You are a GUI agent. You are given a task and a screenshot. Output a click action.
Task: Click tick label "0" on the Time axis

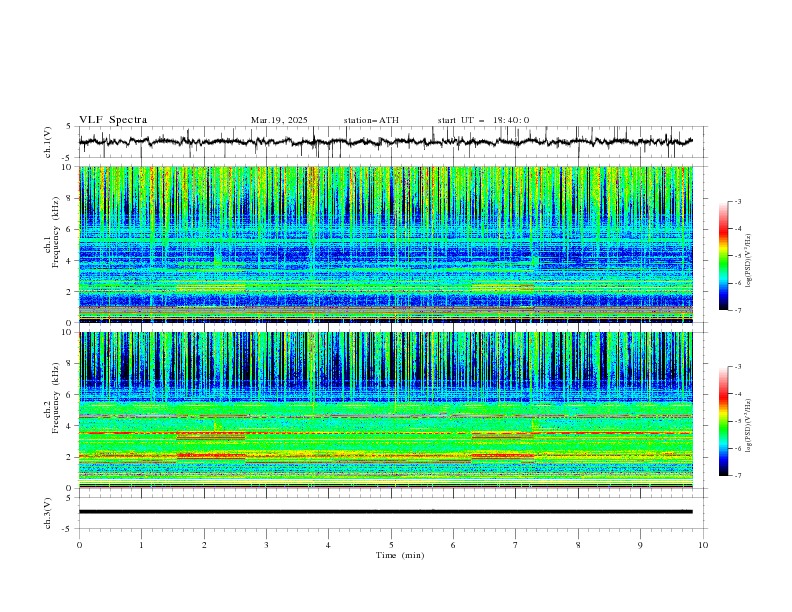click(79, 545)
